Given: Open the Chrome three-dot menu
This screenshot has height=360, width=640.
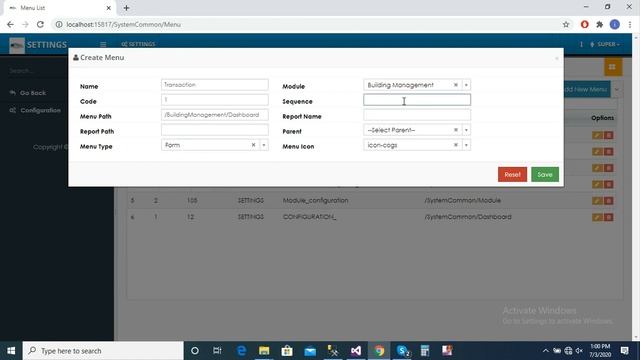Looking at the screenshot, I should [630, 24].
